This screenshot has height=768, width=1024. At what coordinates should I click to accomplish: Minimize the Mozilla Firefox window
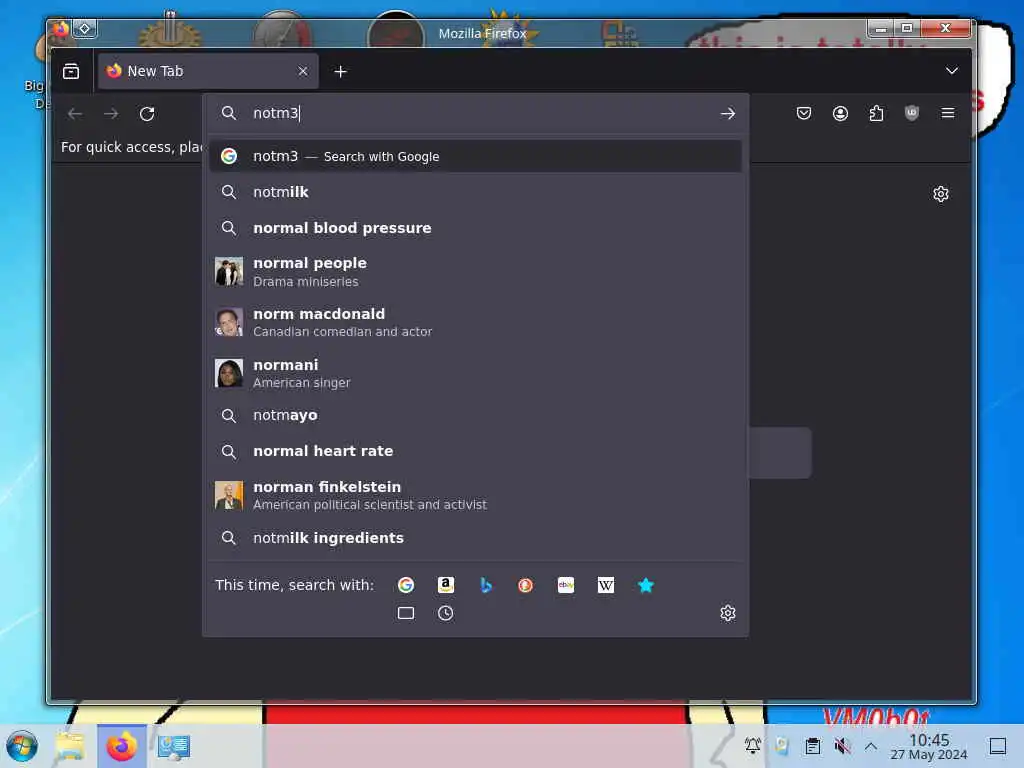tap(880, 28)
